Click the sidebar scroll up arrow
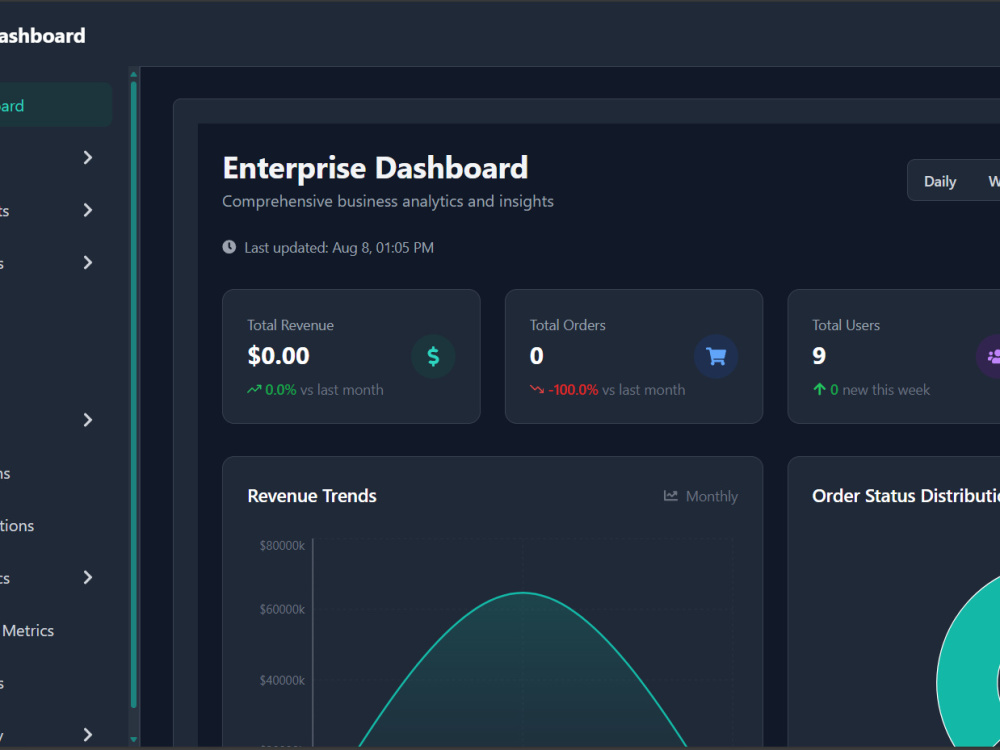 pyautogui.click(x=134, y=75)
